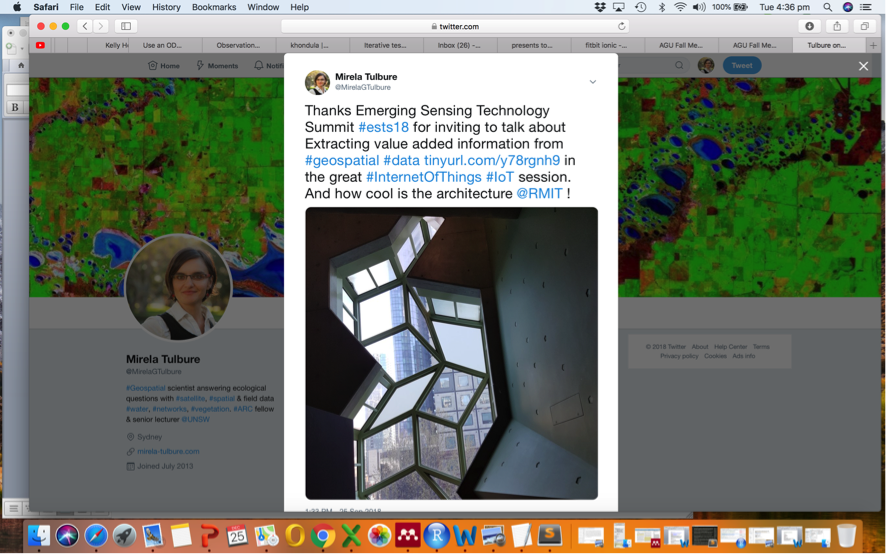Open the Safari downloads icon
The height and width of the screenshot is (554, 886).
click(809, 26)
